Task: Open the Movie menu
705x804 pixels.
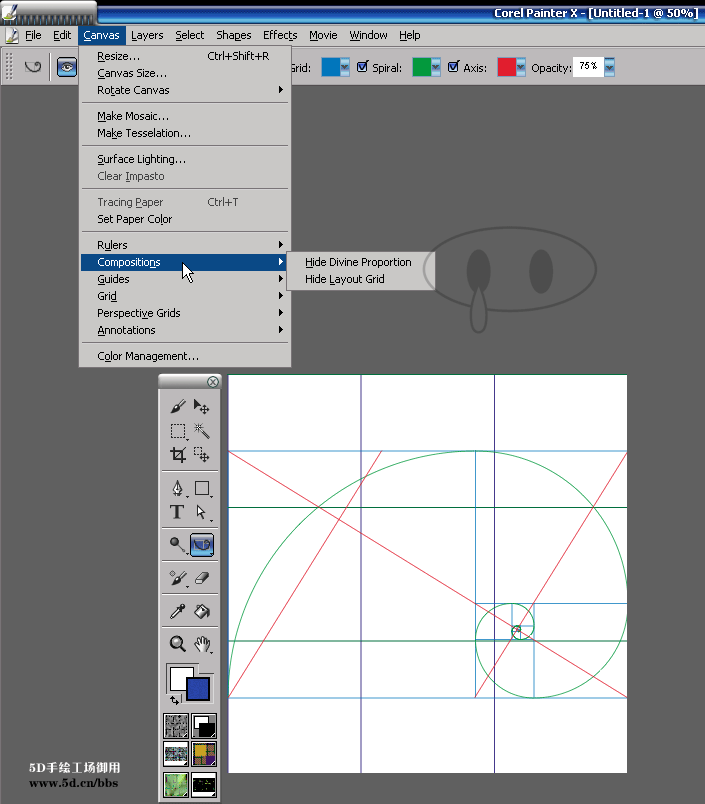Action: pyautogui.click(x=323, y=35)
